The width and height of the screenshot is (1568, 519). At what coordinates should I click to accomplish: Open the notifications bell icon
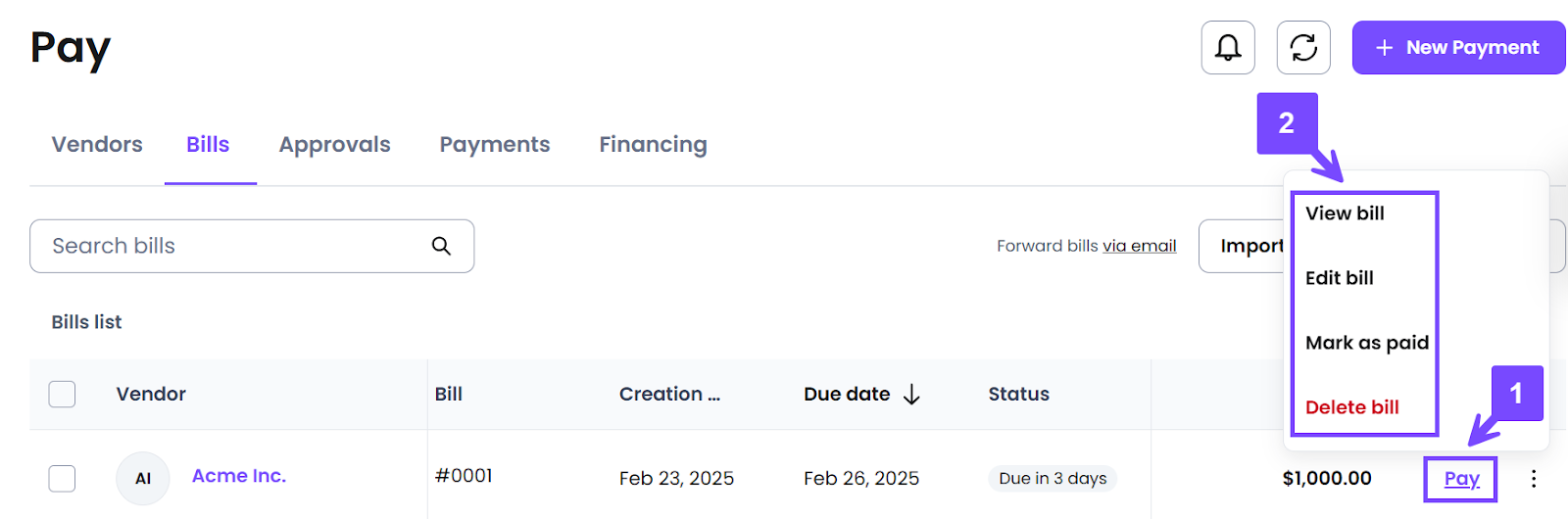(1228, 47)
